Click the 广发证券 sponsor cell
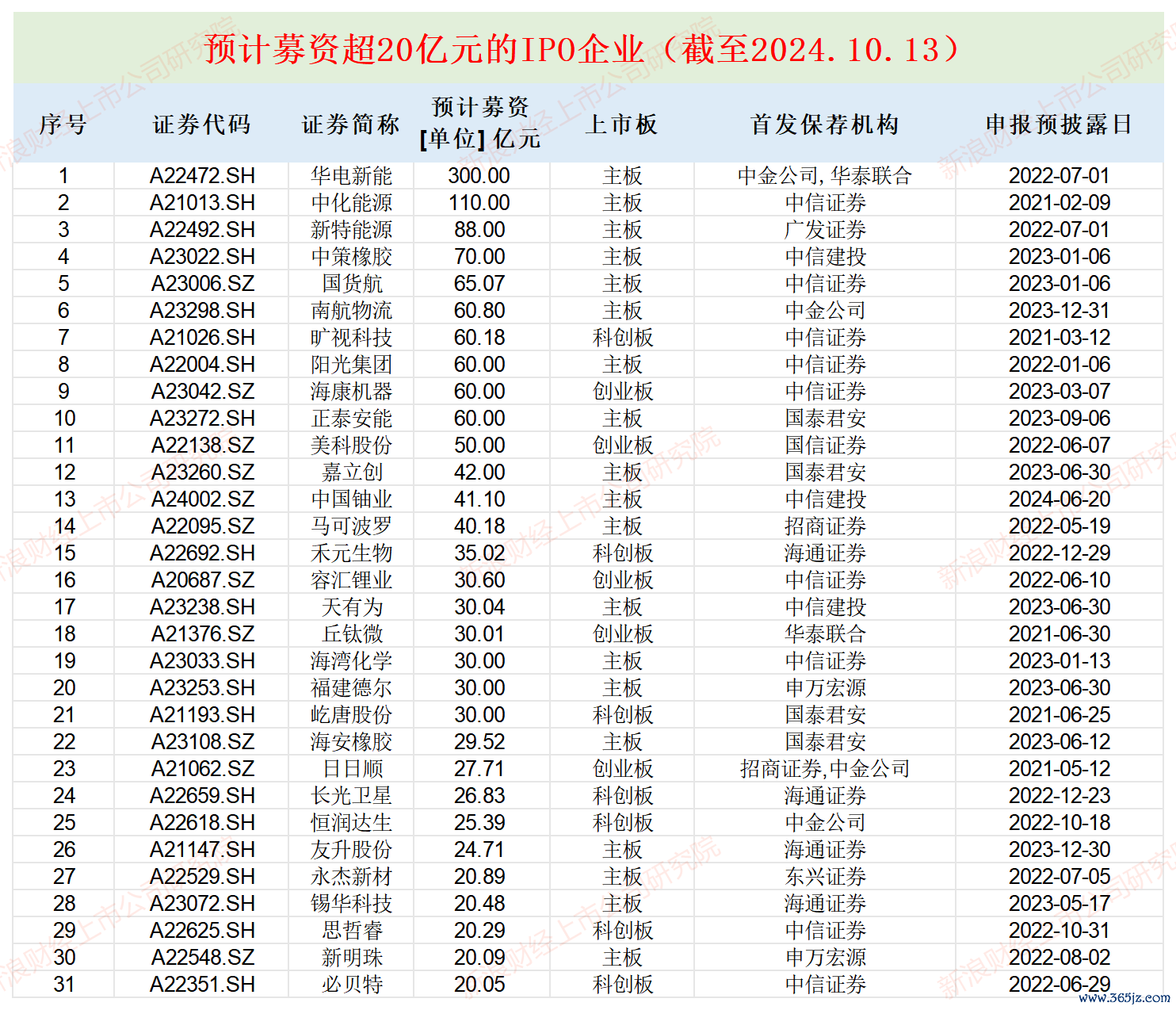The image size is (1176, 1010). tap(825, 230)
